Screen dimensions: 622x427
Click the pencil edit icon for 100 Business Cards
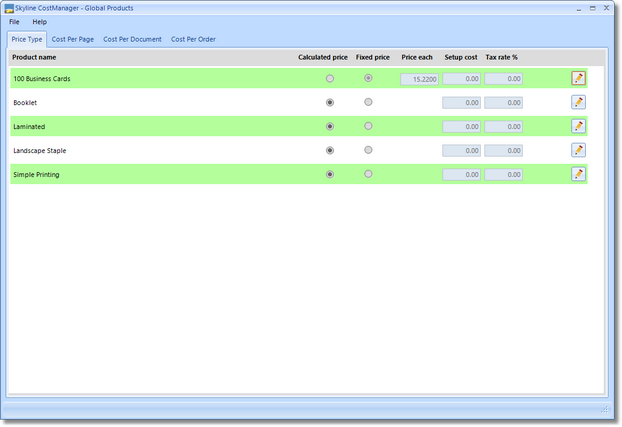[x=578, y=78]
